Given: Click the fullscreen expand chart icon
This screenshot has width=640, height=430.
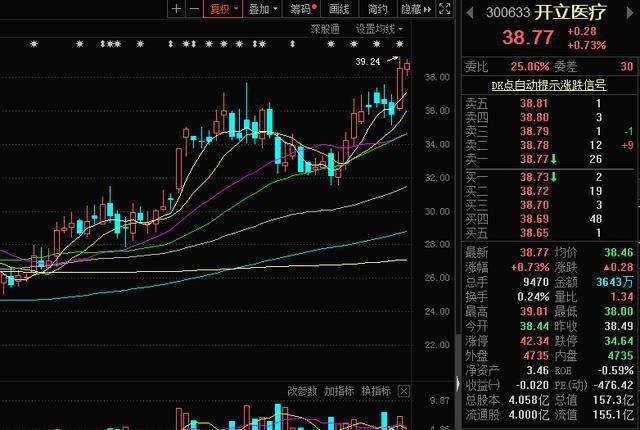Looking at the screenshot, I should point(445,9).
